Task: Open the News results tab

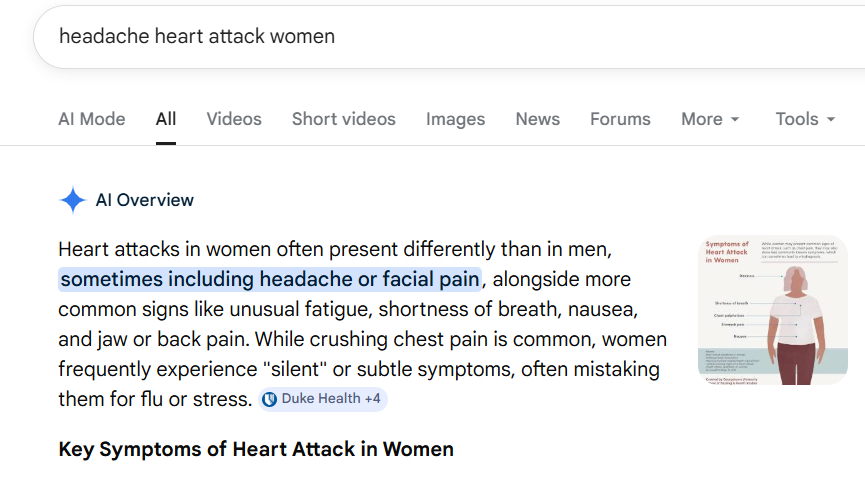Action: coord(537,119)
